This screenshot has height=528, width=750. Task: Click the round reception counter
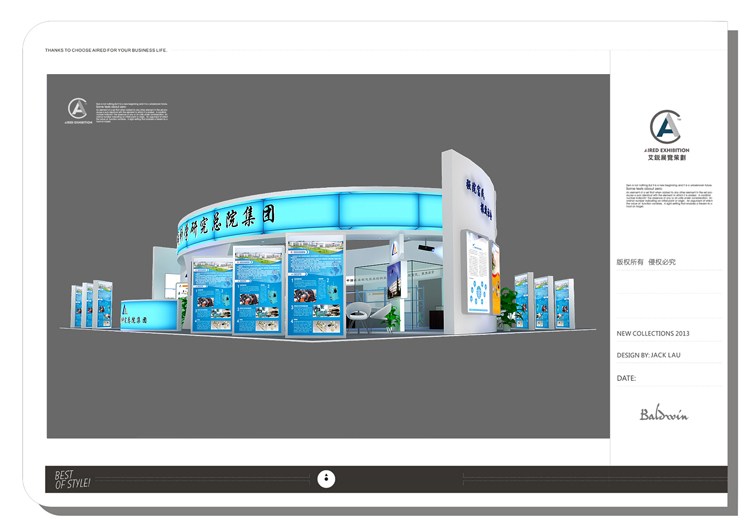[x=148, y=314]
